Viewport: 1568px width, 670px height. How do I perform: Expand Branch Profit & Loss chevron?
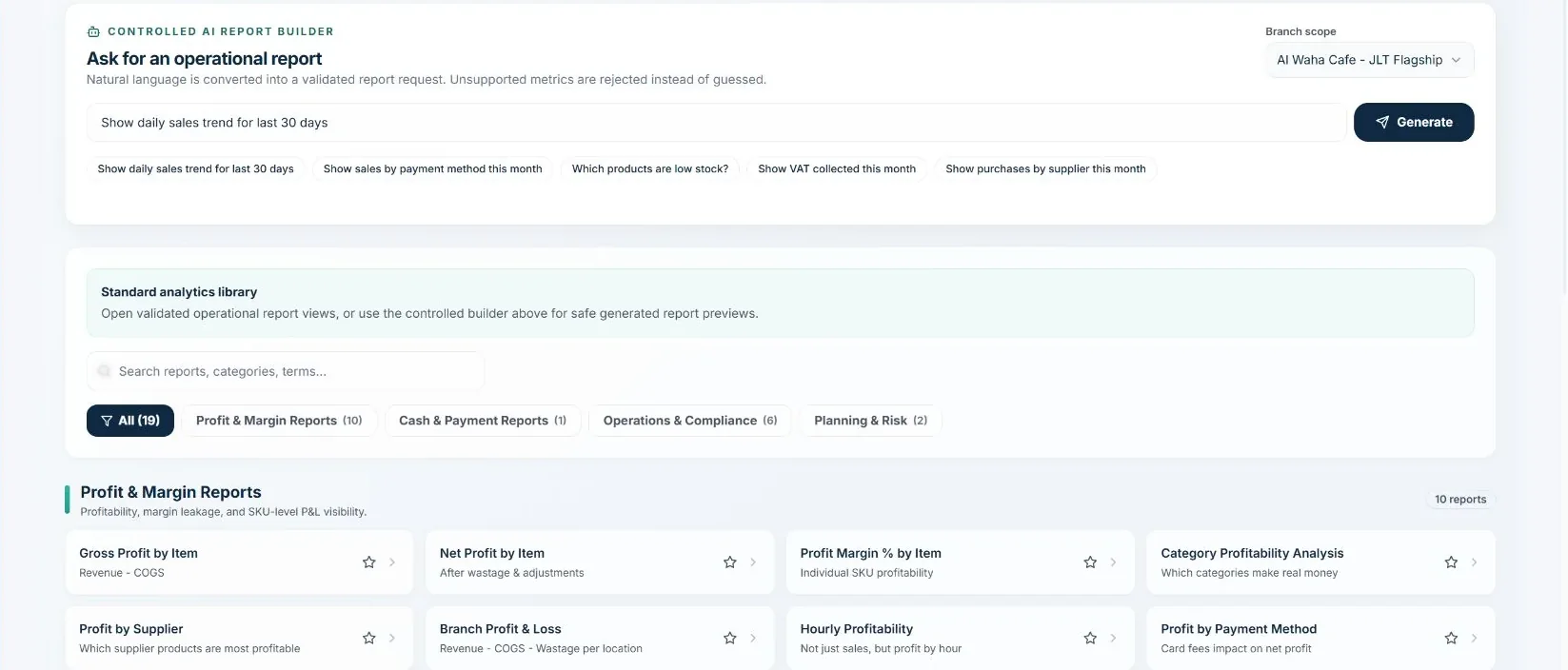coord(753,639)
